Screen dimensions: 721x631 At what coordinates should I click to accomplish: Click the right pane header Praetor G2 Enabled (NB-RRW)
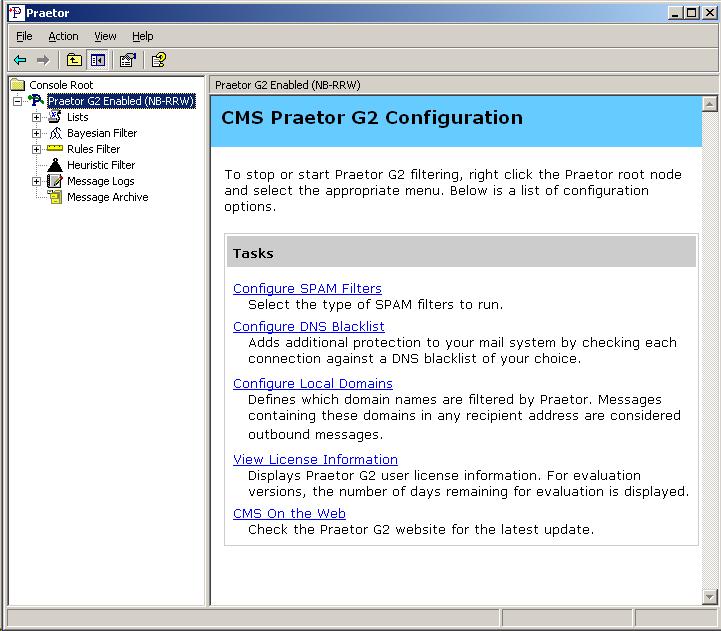coord(288,85)
